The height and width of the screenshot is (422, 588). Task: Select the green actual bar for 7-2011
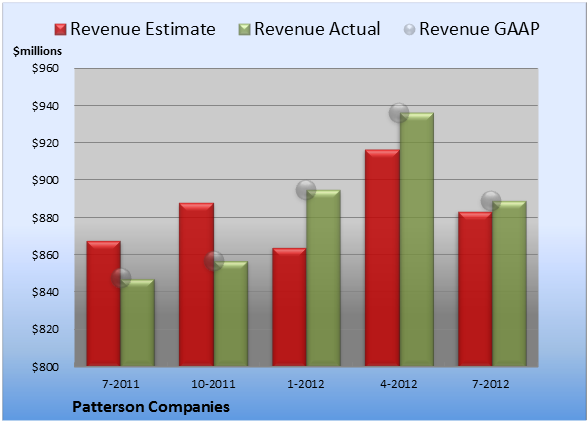coord(138,323)
